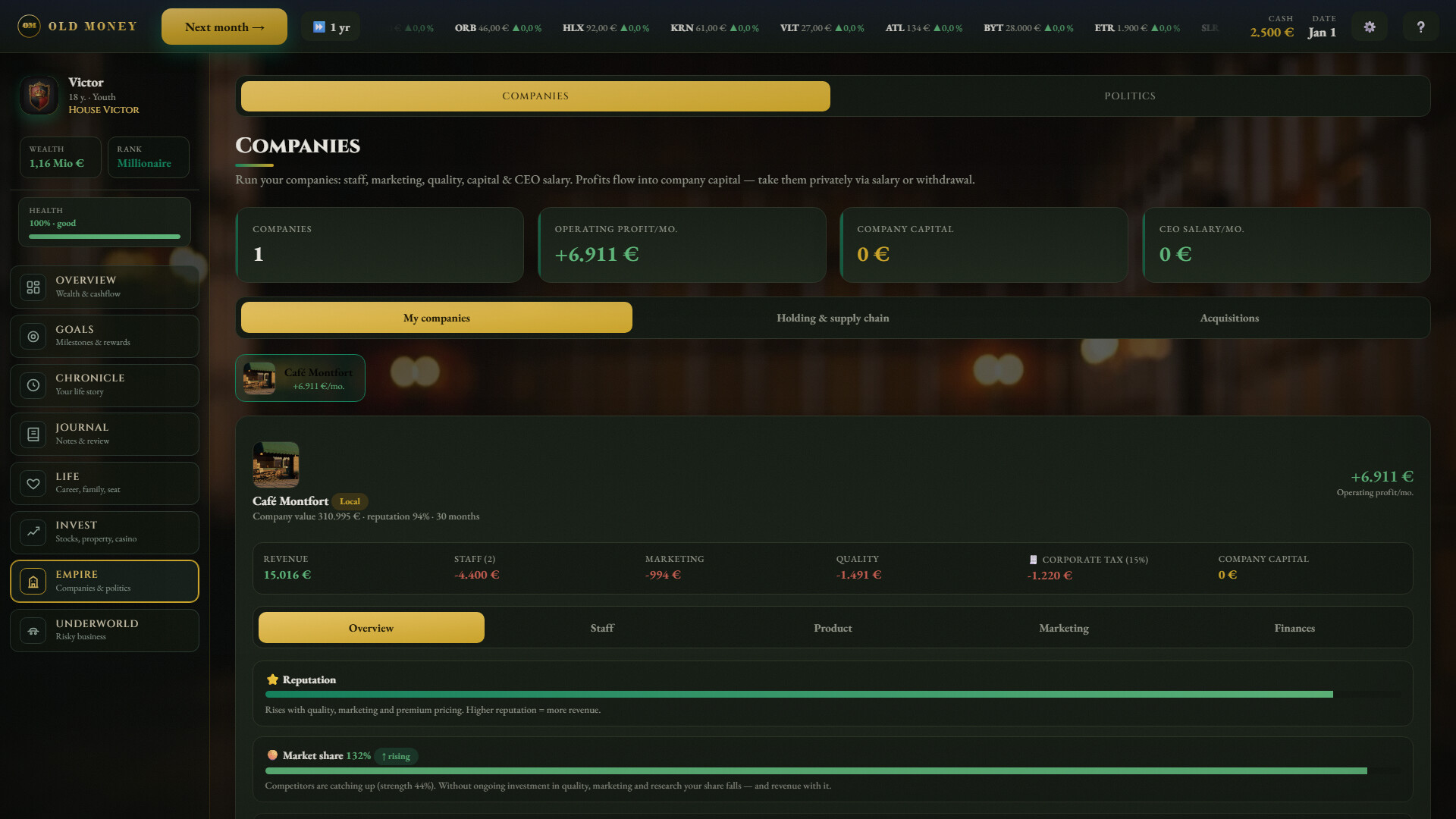1456x819 pixels.
Task: Open the Holding & supply chain tab
Action: pyautogui.click(x=833, y=318)
